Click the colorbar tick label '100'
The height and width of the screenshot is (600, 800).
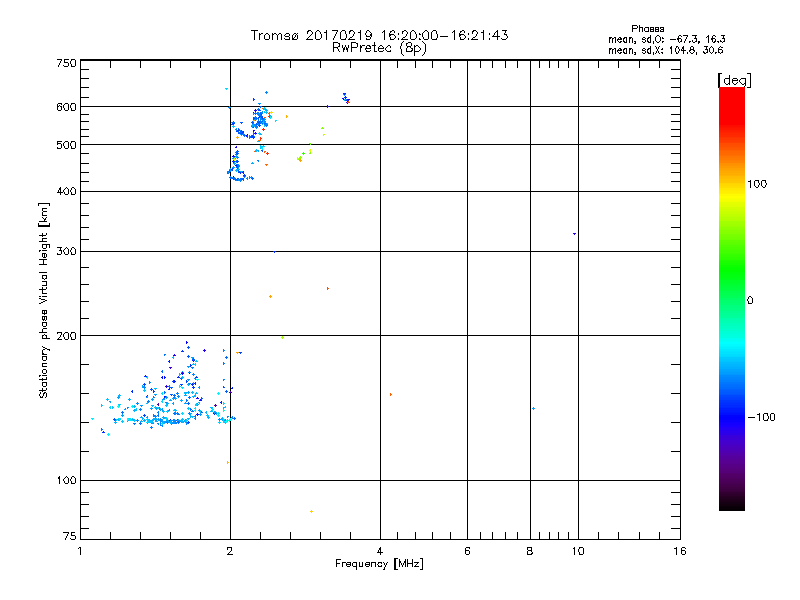tap(757, 184)
